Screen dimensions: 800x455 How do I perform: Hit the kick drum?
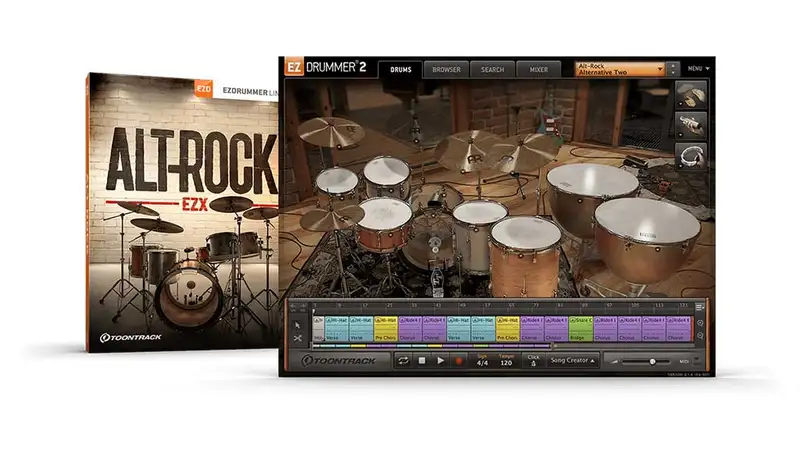click(x=434, y=244)
